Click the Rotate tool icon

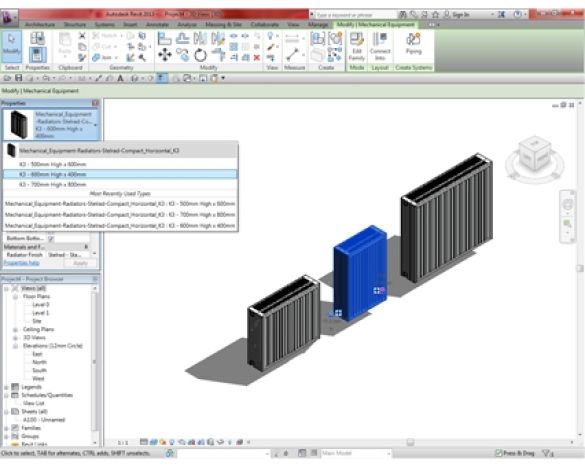click(200, 55)
